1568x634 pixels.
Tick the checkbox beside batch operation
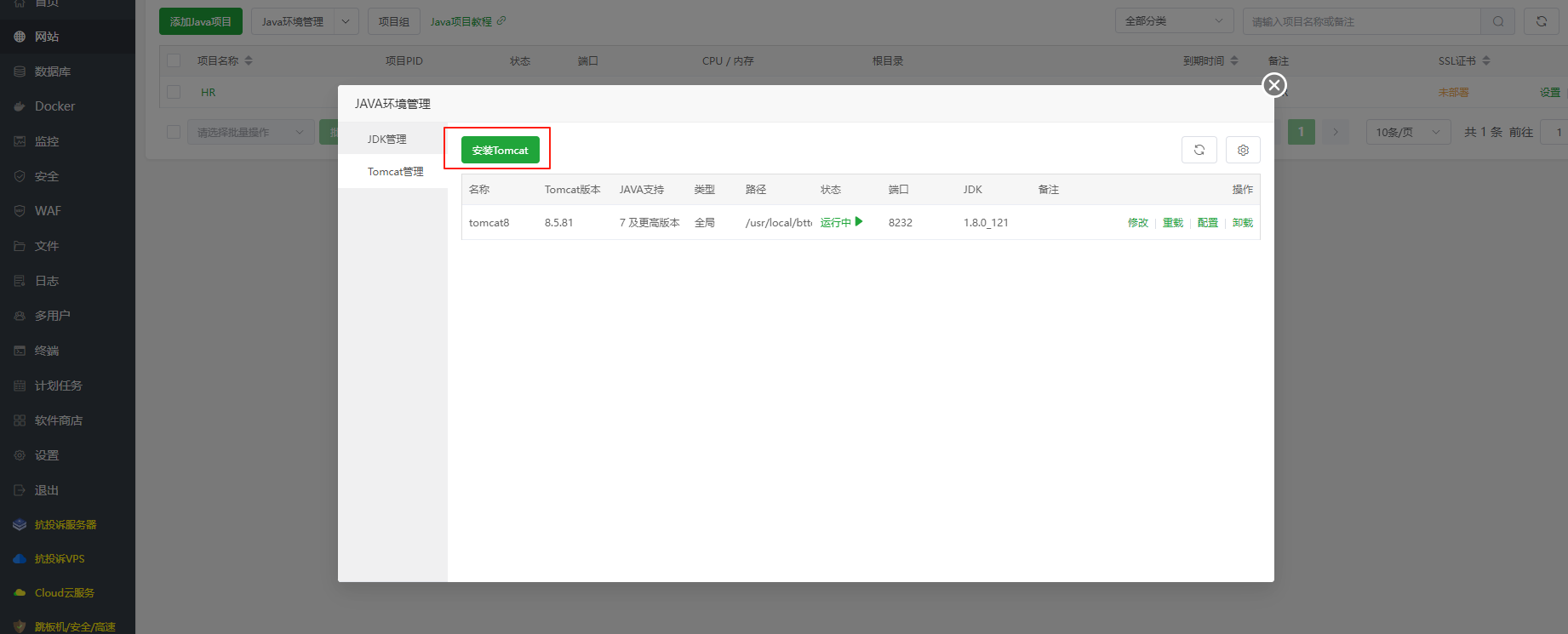pyautogui.click(x=174, y=132)
